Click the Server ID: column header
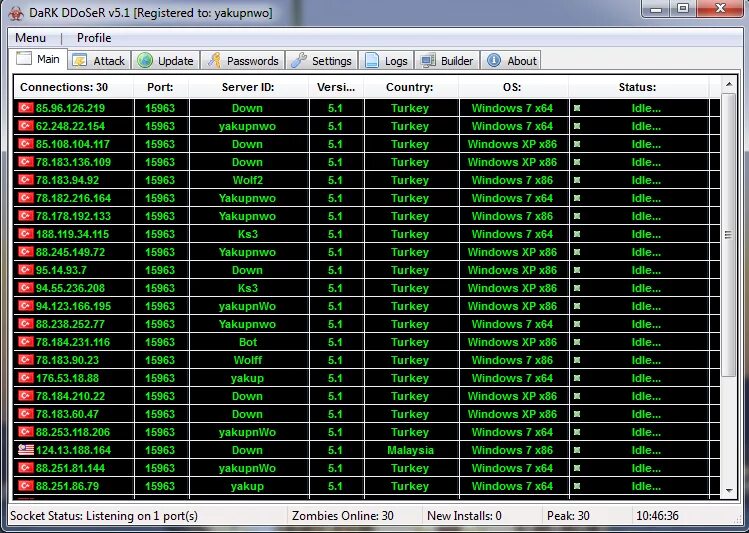Viewport: 749px width, 533px height. [x=248, y=87]
